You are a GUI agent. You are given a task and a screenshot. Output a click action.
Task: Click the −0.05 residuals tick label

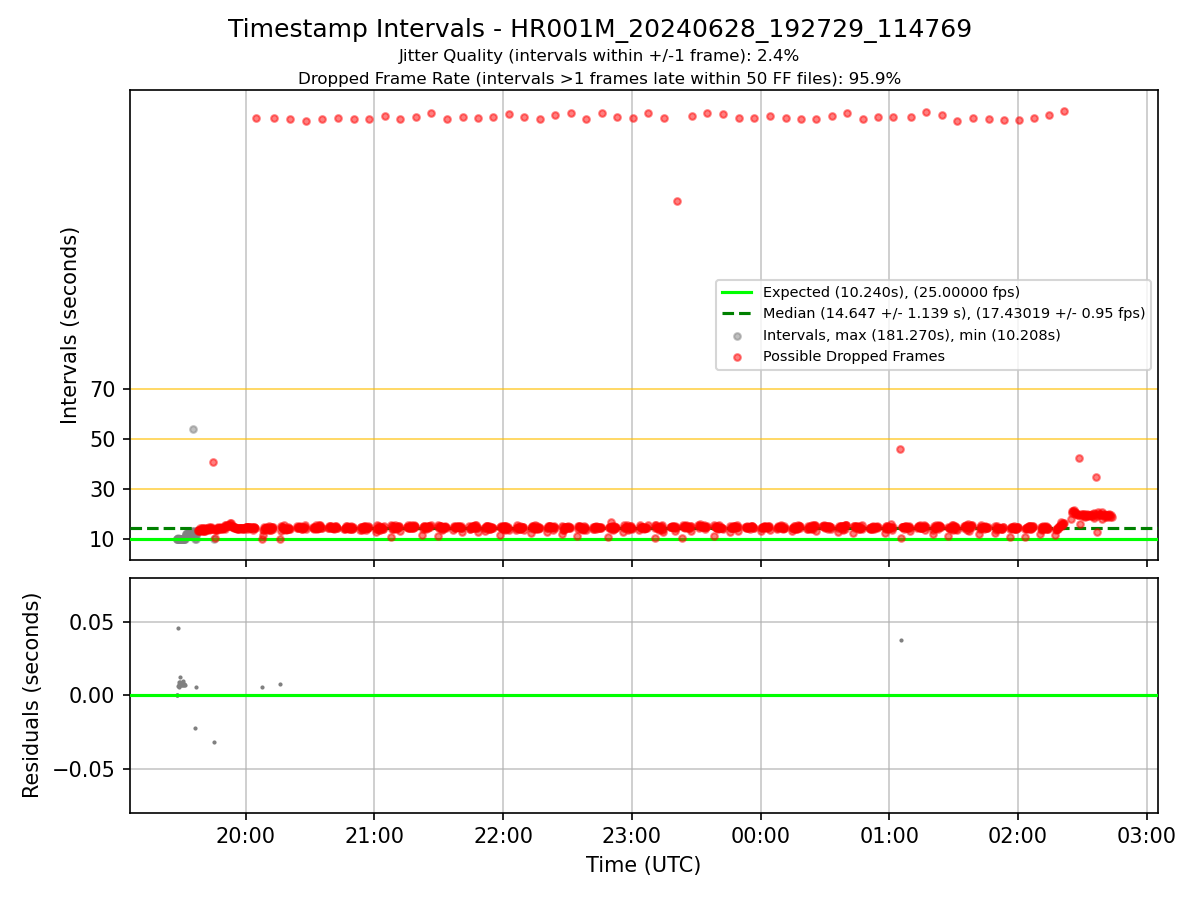pos(89,769)
